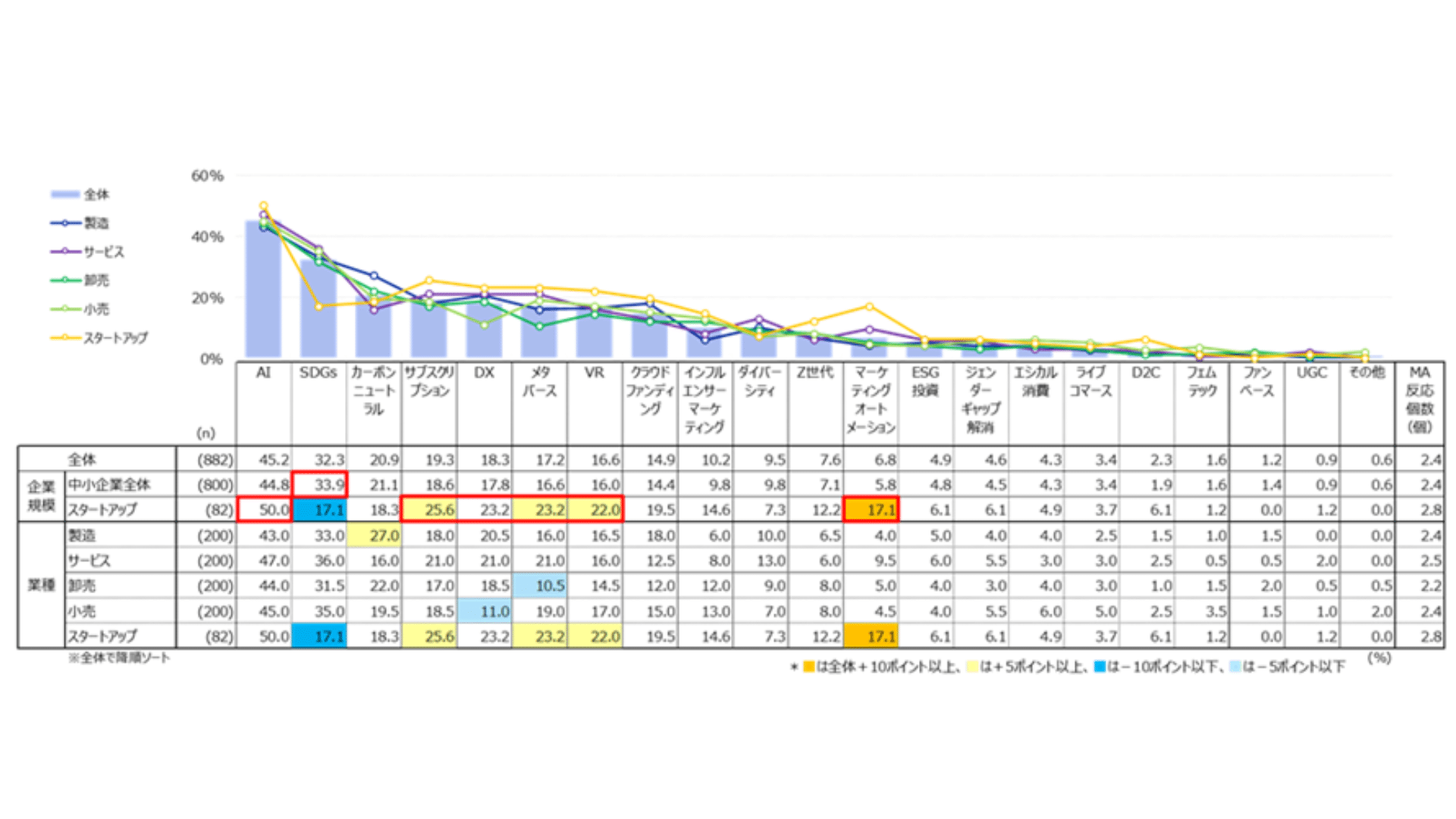Select the SDGs column header
The image size is (1456, 819).
point(318,373)
